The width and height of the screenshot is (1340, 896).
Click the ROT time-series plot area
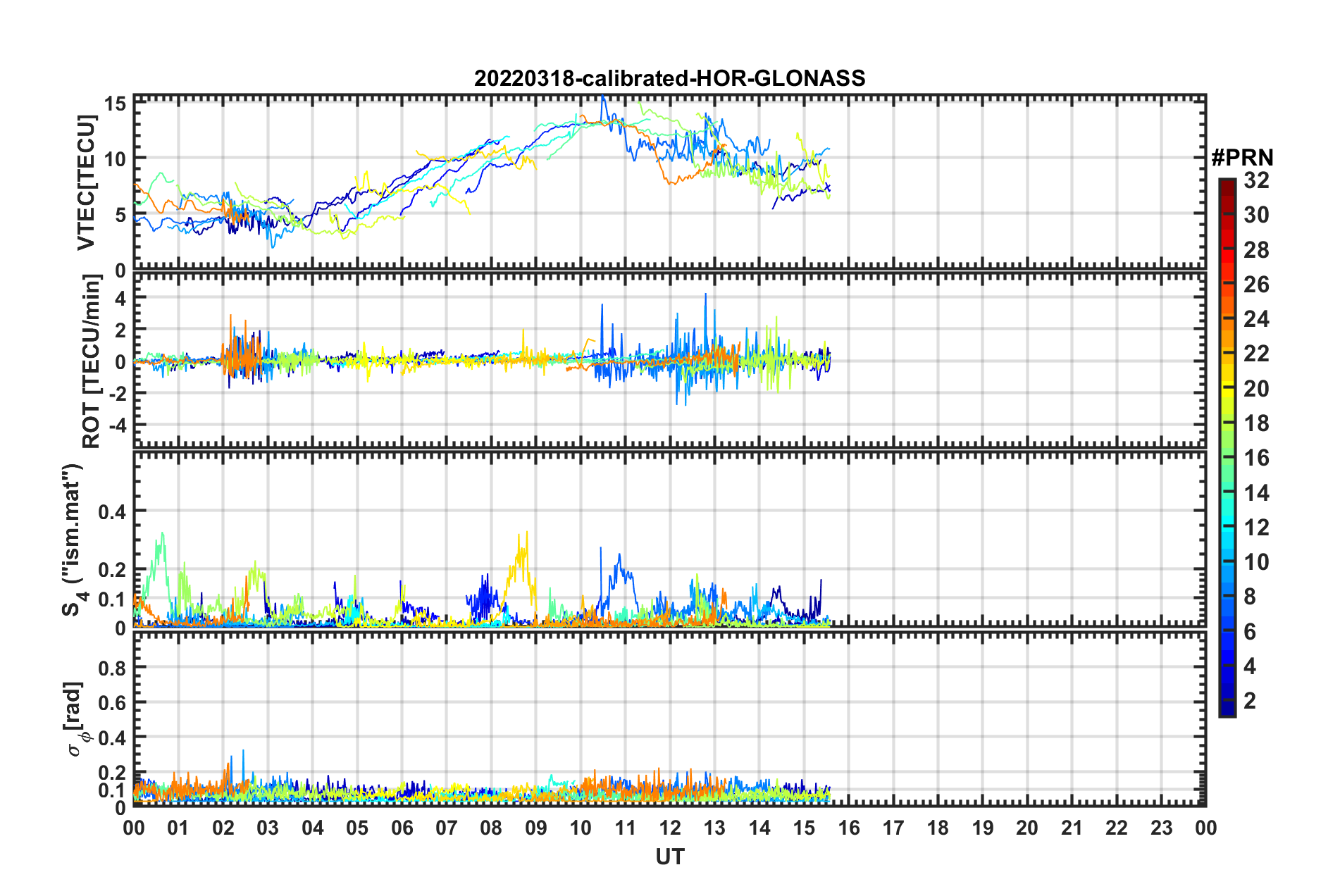pyautogui.click(x=669, y=360)
